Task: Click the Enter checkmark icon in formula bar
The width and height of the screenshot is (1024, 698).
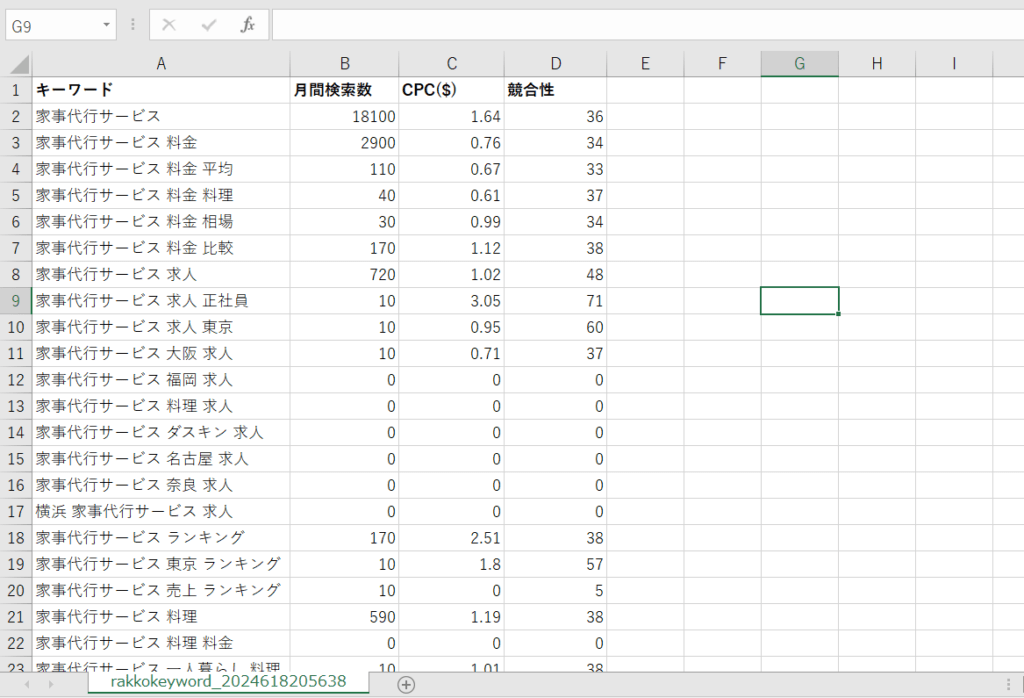Action: pyautogui.click(x=208, y=25)
